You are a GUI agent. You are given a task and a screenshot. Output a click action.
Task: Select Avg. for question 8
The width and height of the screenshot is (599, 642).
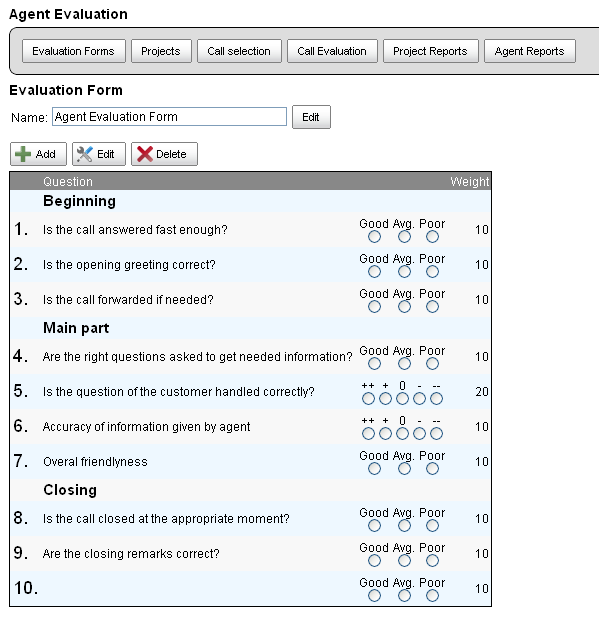404,526
